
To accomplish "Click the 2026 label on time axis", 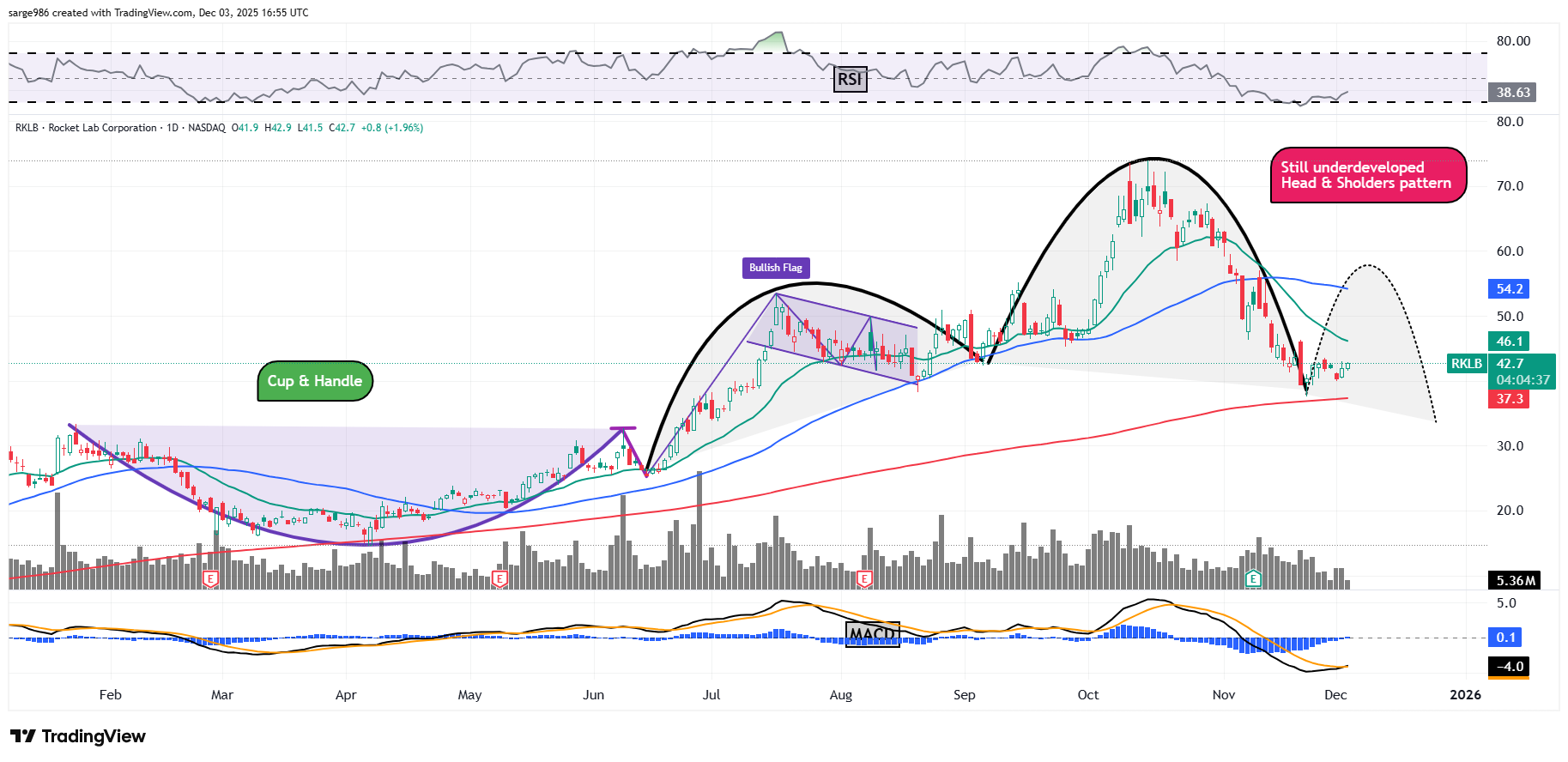I will tap(1465, 695).
